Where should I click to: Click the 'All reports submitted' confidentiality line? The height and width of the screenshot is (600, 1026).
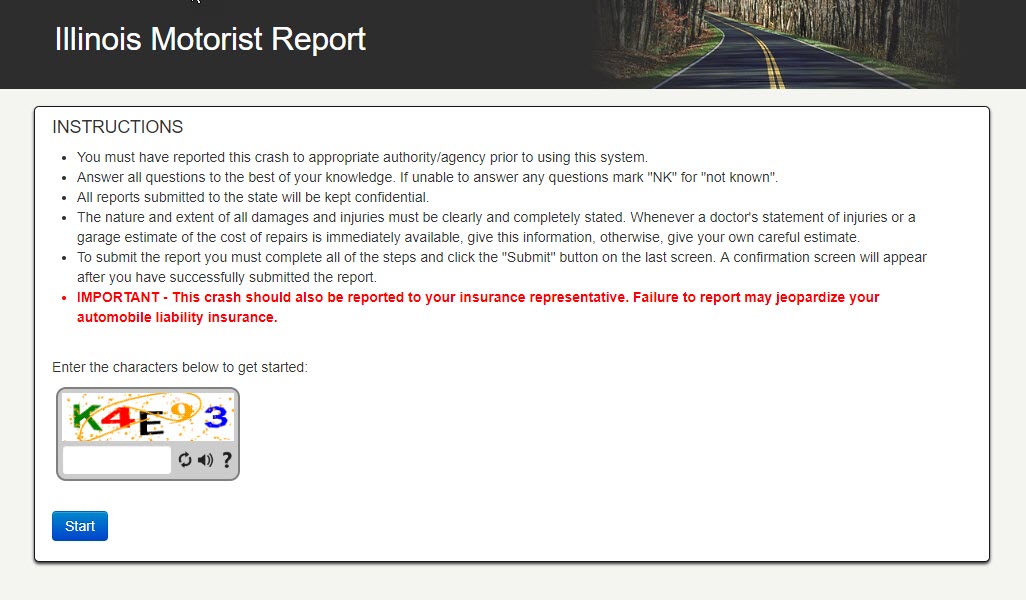point(253,197)
